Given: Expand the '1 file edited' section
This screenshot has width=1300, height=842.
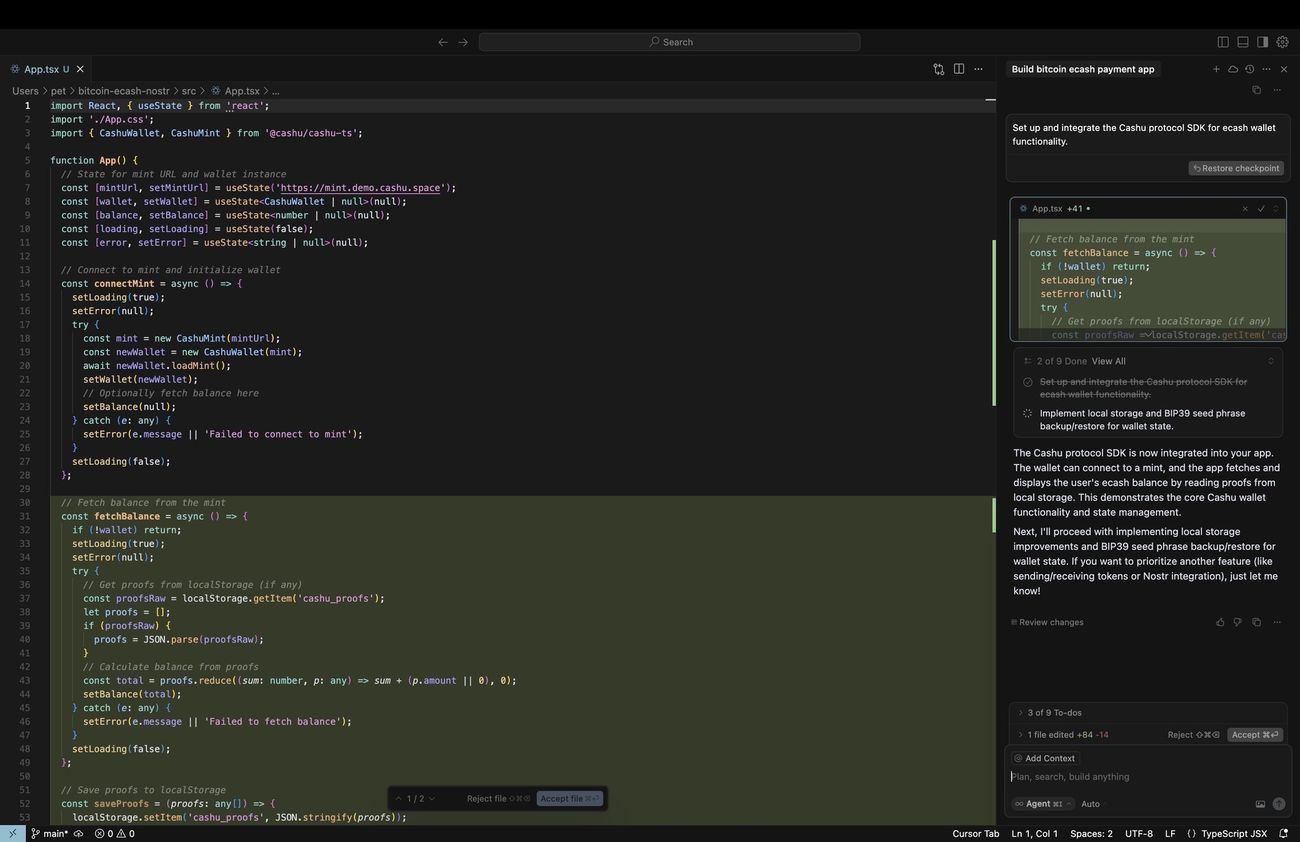Looking at the screenshot, I should coord(1063,735).
